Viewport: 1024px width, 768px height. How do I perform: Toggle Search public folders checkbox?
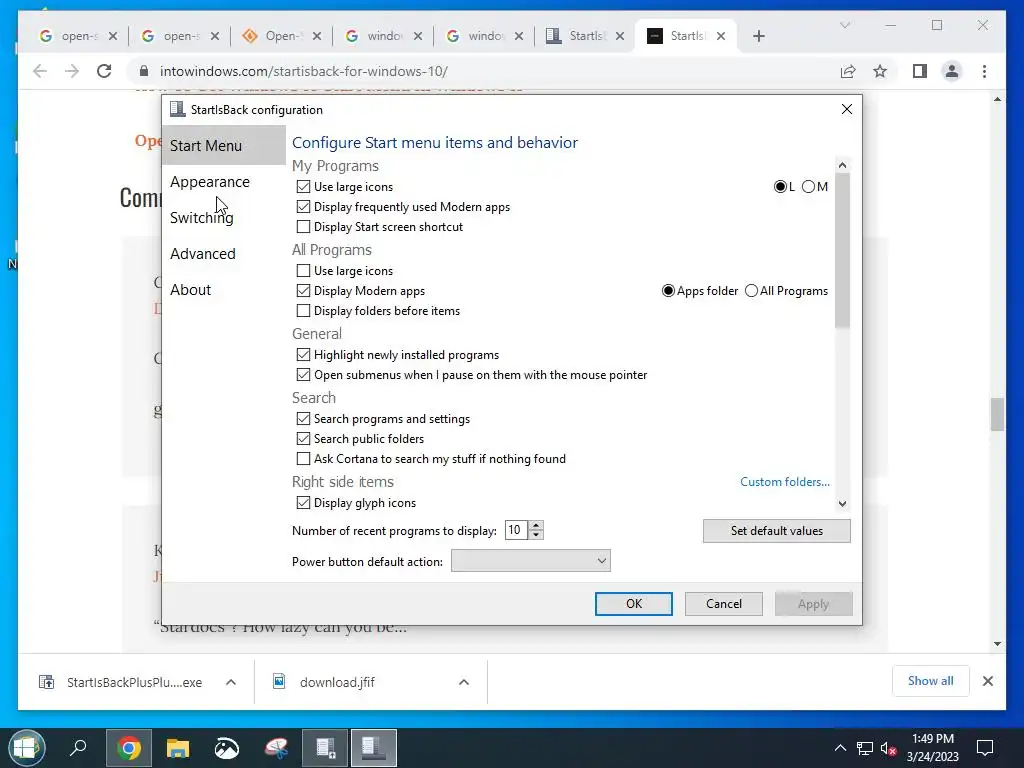303,439
